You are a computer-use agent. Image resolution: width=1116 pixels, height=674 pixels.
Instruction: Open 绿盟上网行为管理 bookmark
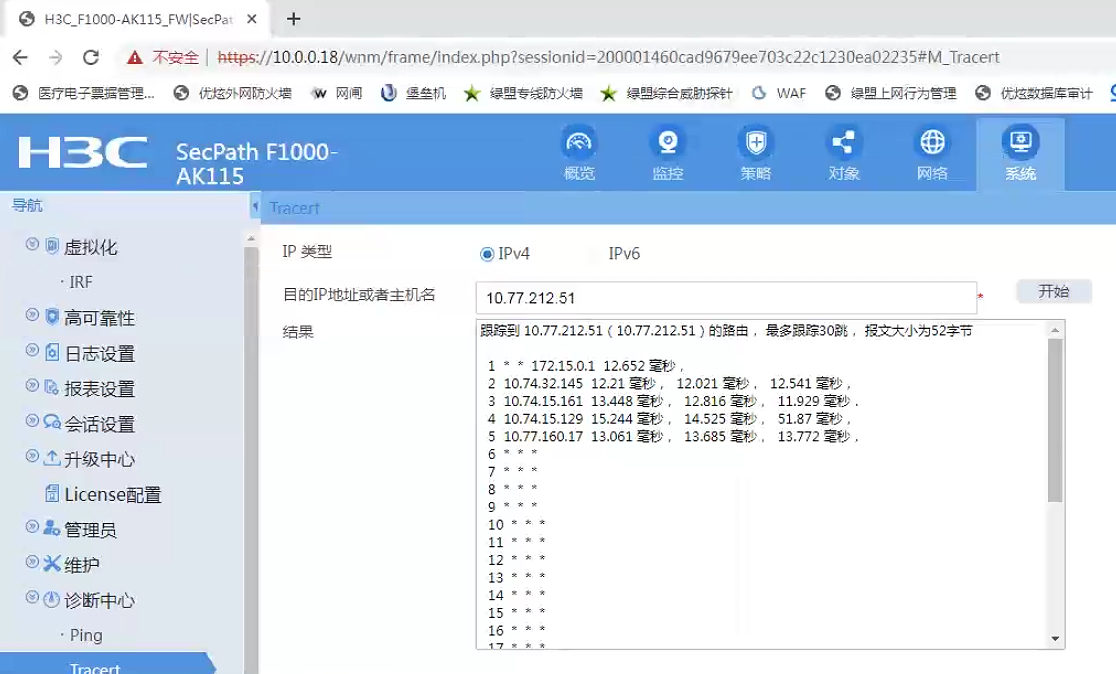coord(890,93)
